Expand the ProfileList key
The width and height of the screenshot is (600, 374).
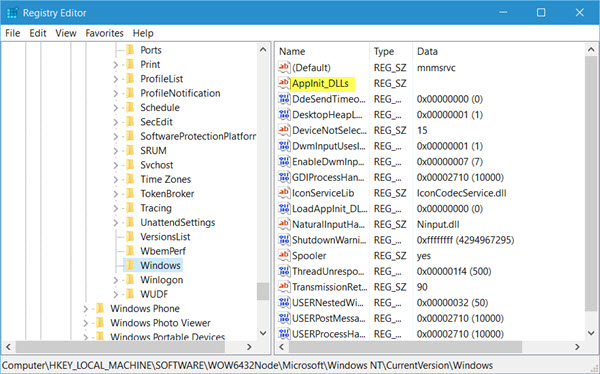point(115,79)
